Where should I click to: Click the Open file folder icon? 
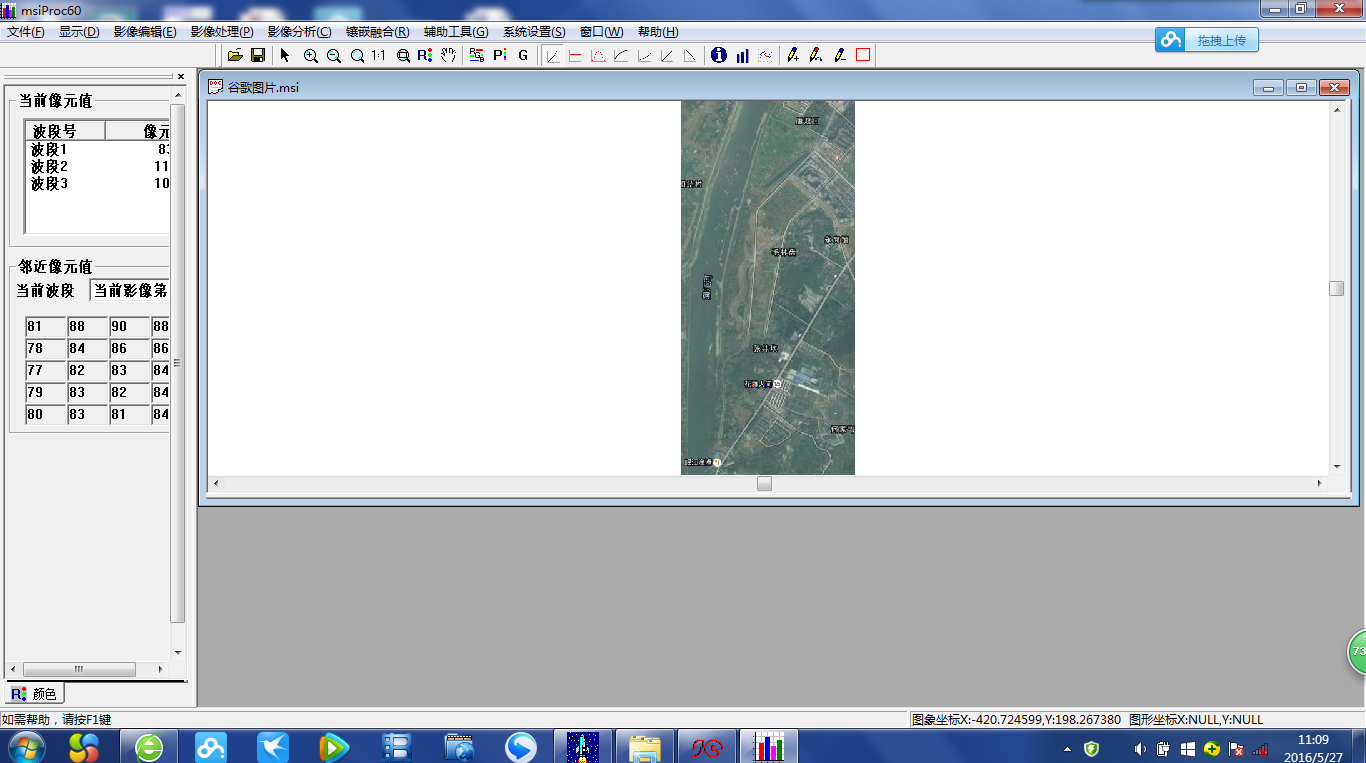[x=235, y=56]
